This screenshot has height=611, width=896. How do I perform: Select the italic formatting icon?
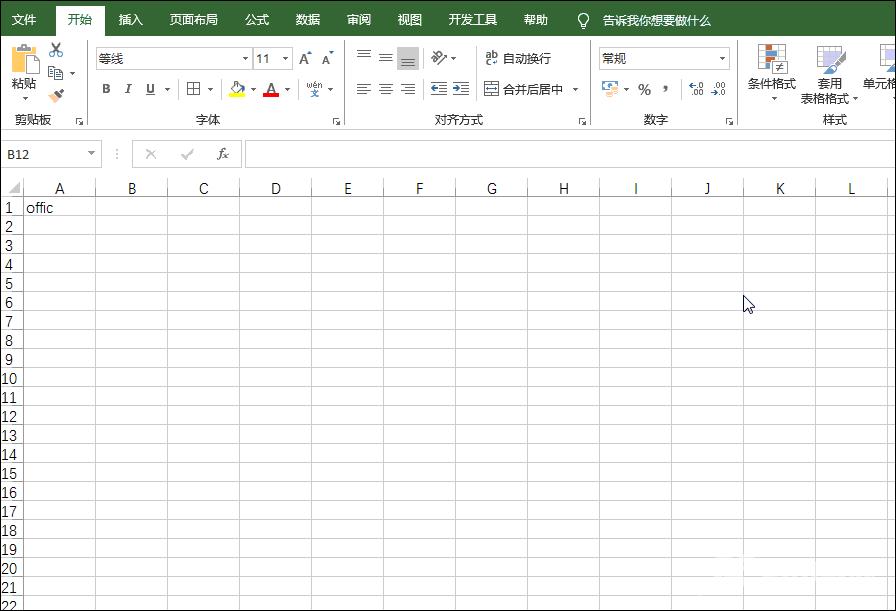(x=127, y=89)
